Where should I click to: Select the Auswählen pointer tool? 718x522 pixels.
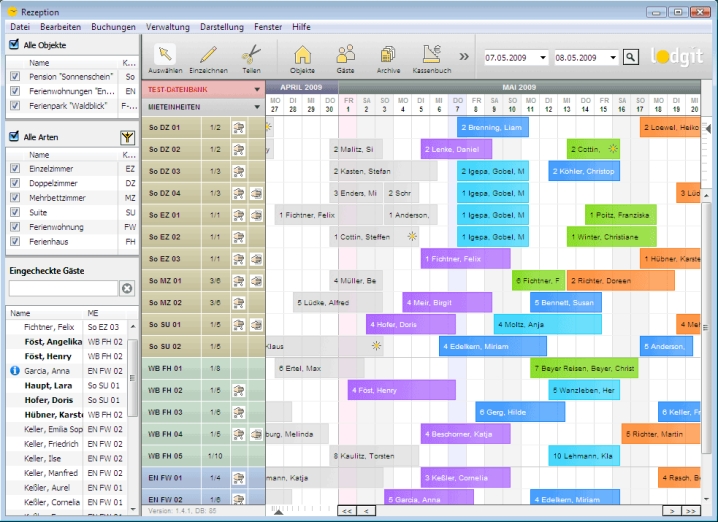(x=165, y=58)
